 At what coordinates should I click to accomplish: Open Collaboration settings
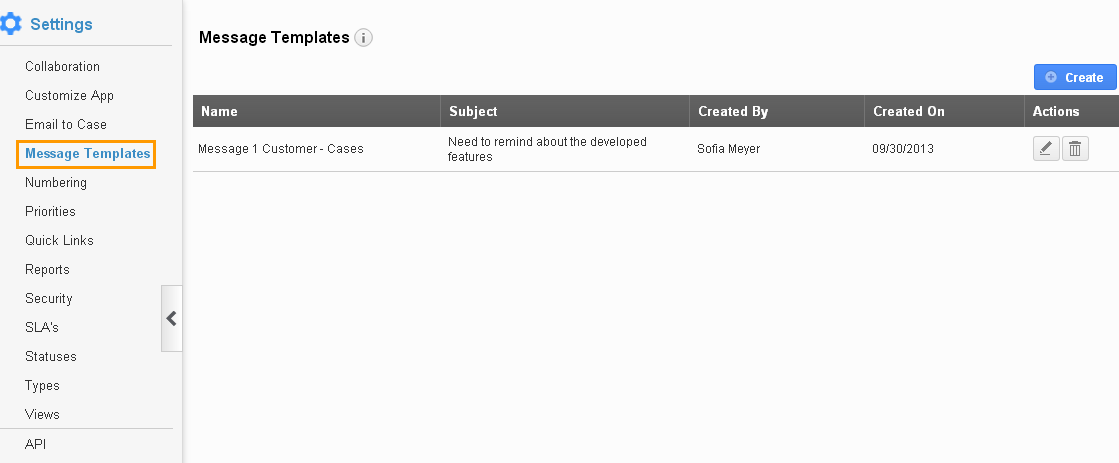click(x=62, y=66)
